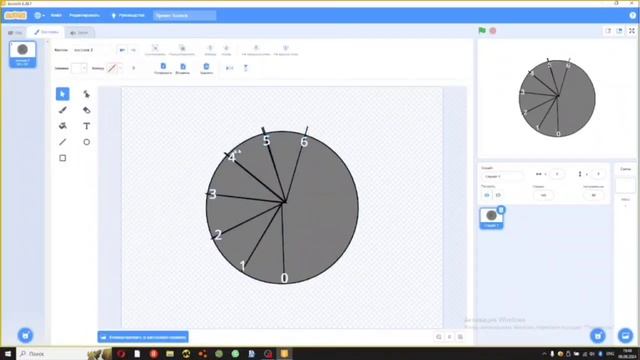Switch to the Code tab
Image resolution: width=640 pixels, height=360 pixels.
coord(16,32)
